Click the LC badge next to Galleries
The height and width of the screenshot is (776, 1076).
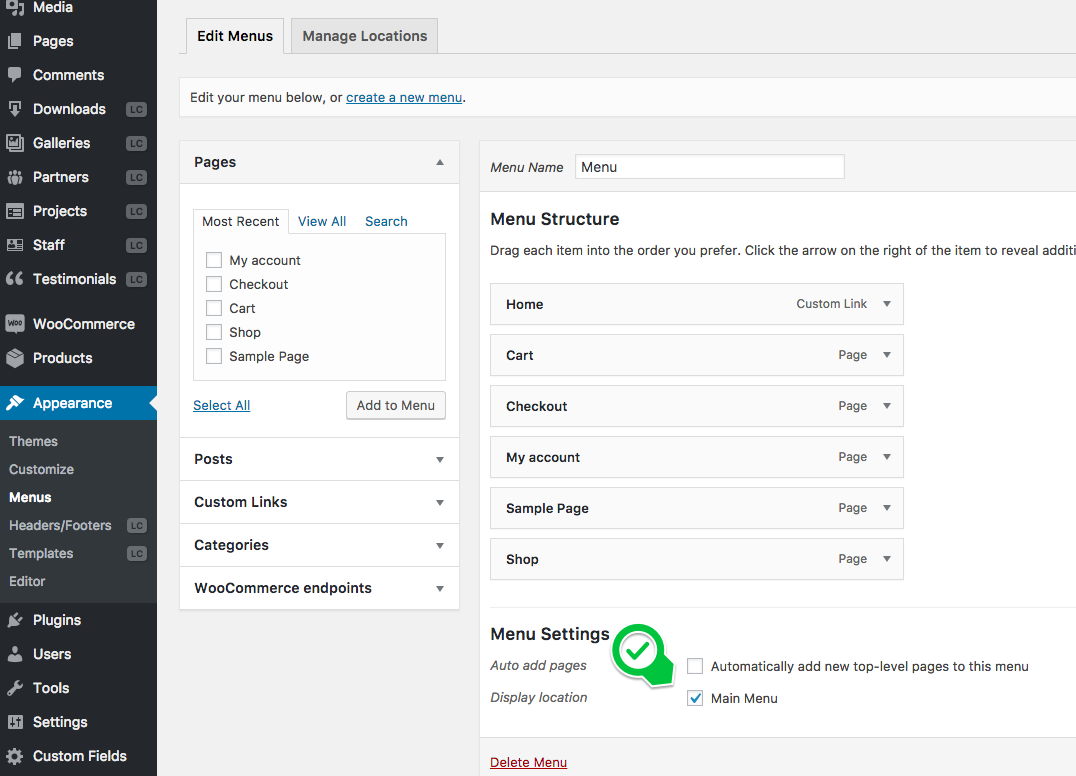137,143
